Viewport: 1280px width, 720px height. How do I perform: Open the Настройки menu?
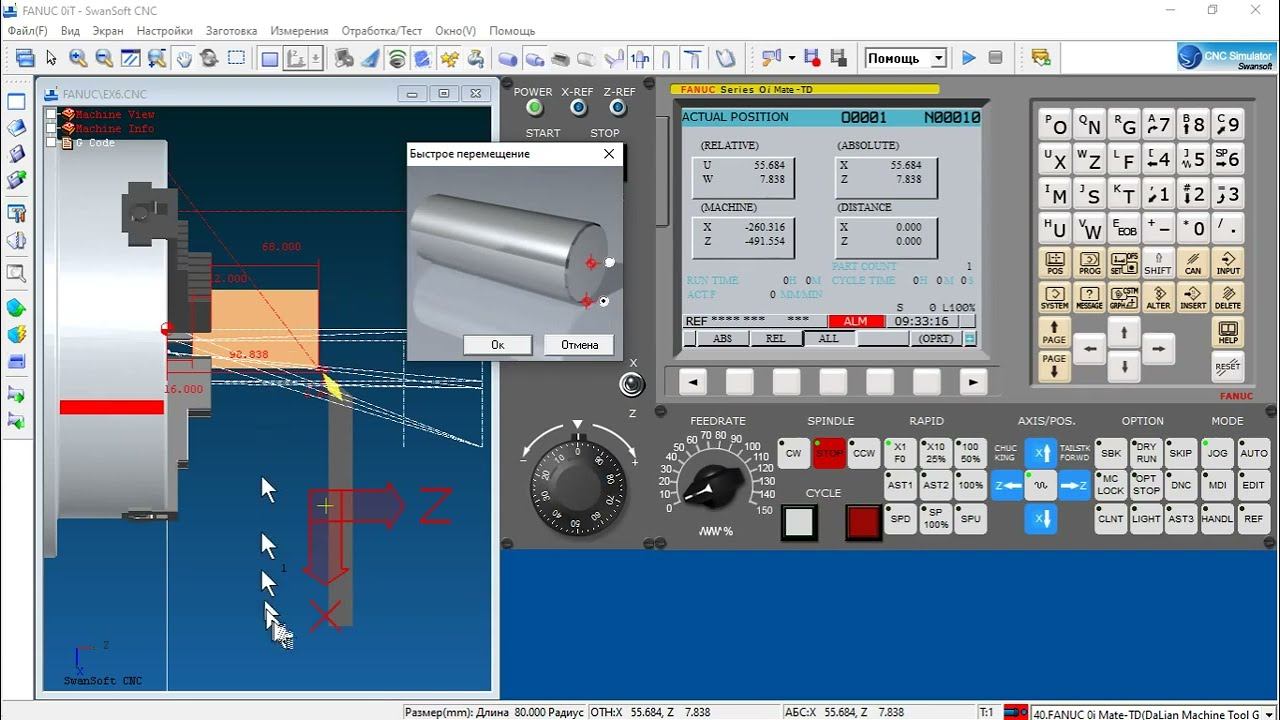(165, 31)
